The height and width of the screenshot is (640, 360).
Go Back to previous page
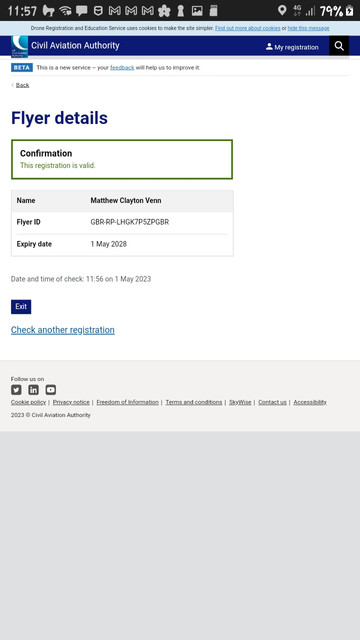pos(22,85)
